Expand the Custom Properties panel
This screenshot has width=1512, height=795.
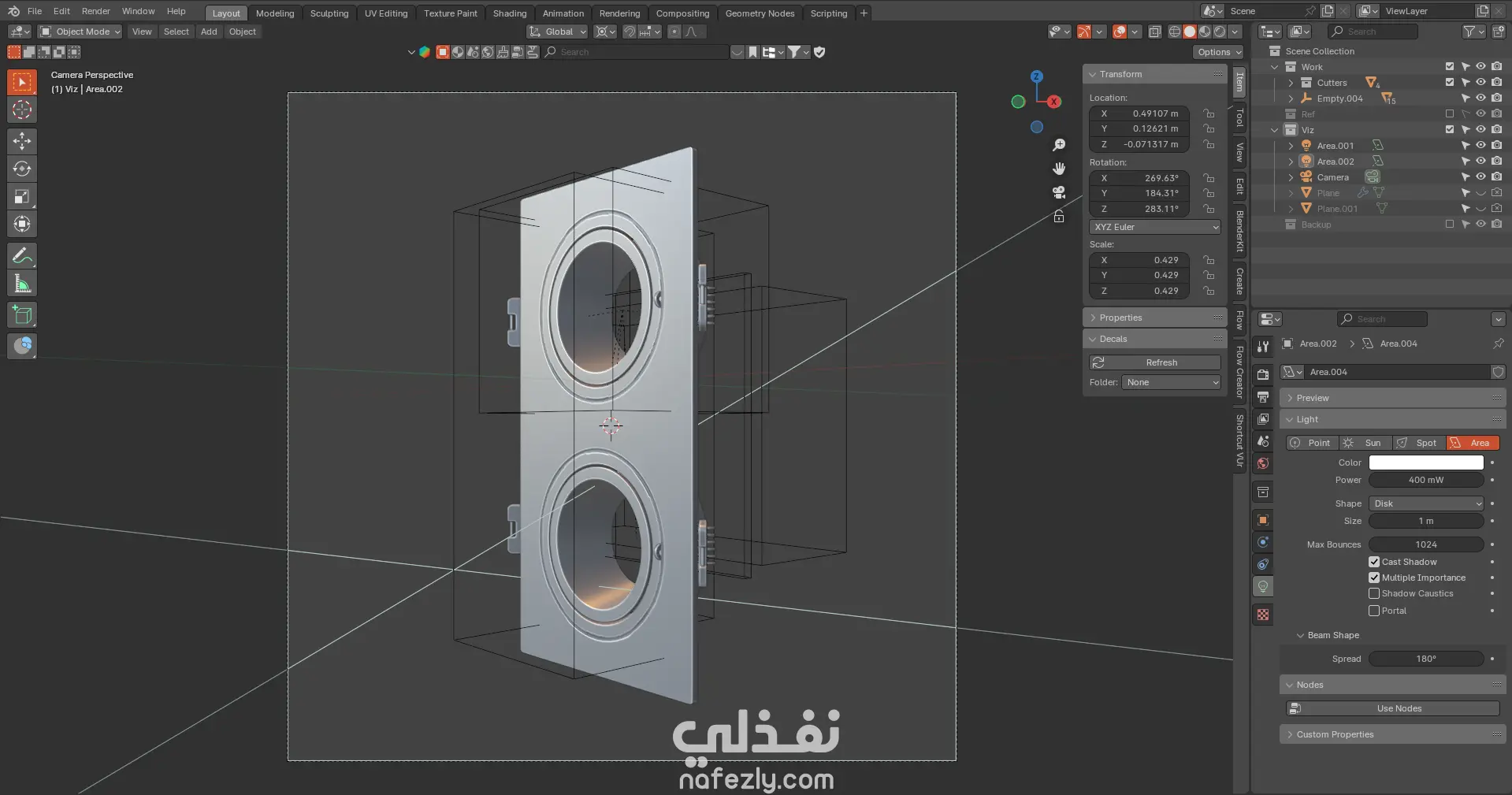pos(1392,734)
